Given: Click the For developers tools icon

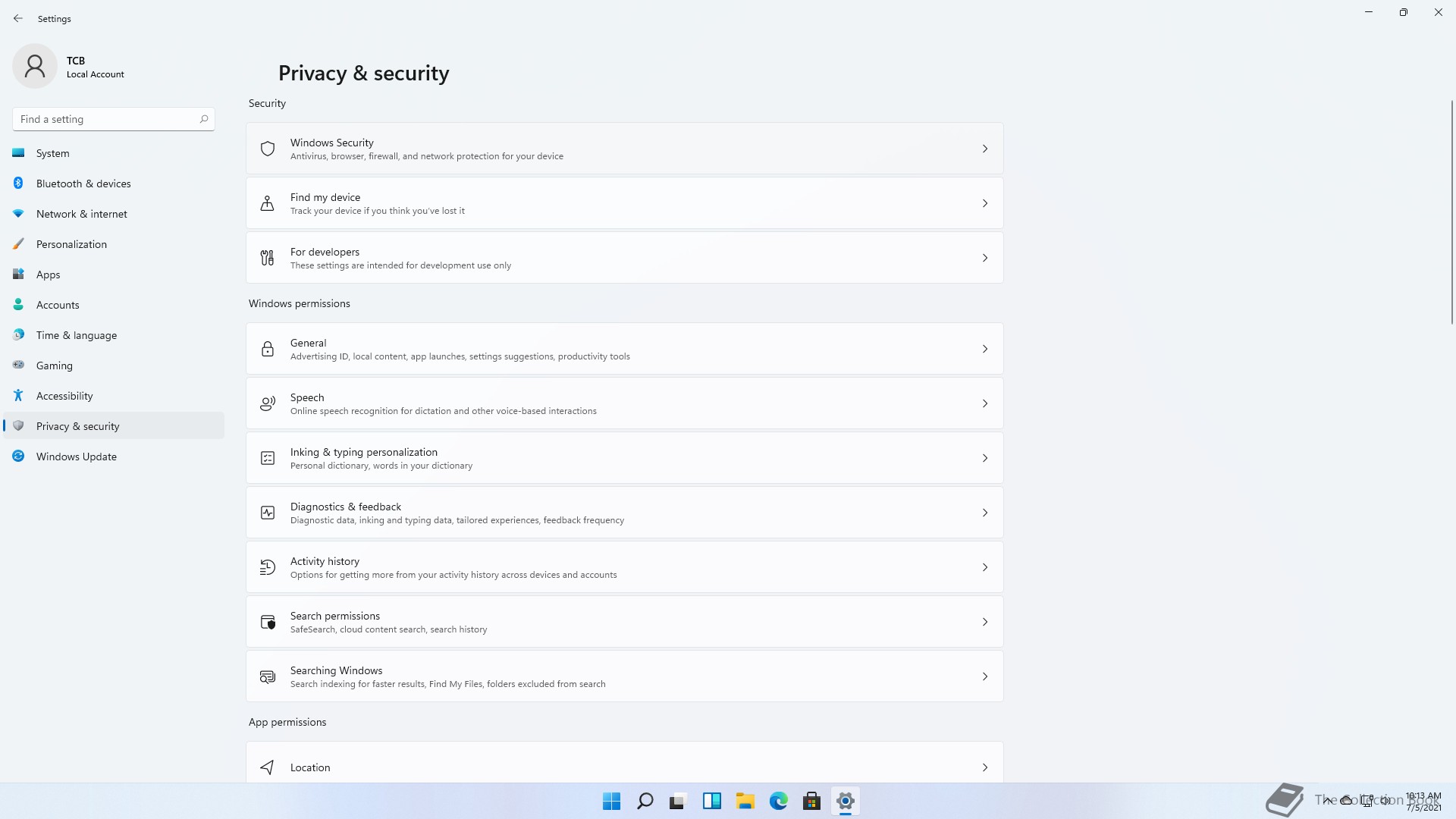Looking at the screenshot, I should click(x=268, y=258).
